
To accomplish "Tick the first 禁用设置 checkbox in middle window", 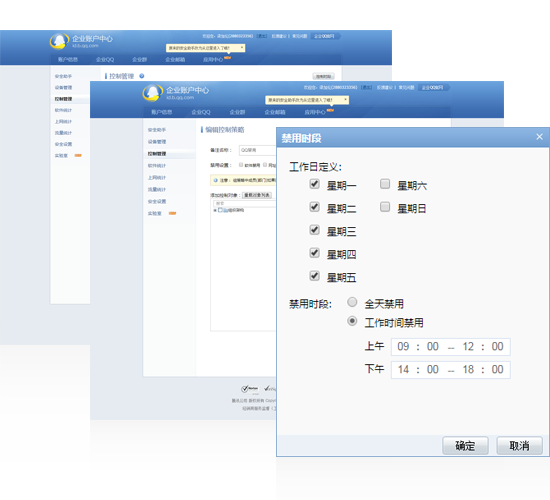I will 241,165.
